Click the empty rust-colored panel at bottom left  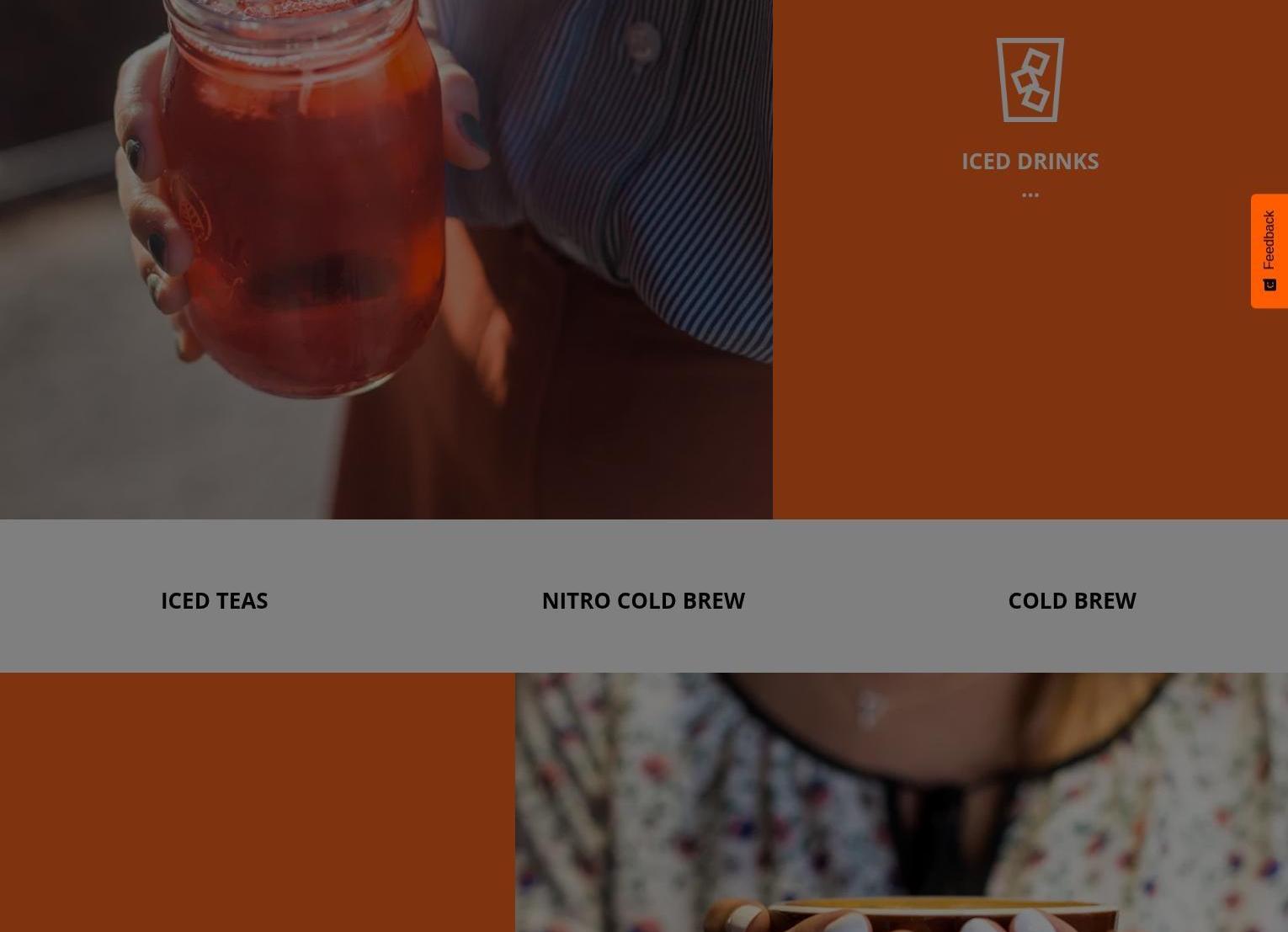(x=258, y=802)
